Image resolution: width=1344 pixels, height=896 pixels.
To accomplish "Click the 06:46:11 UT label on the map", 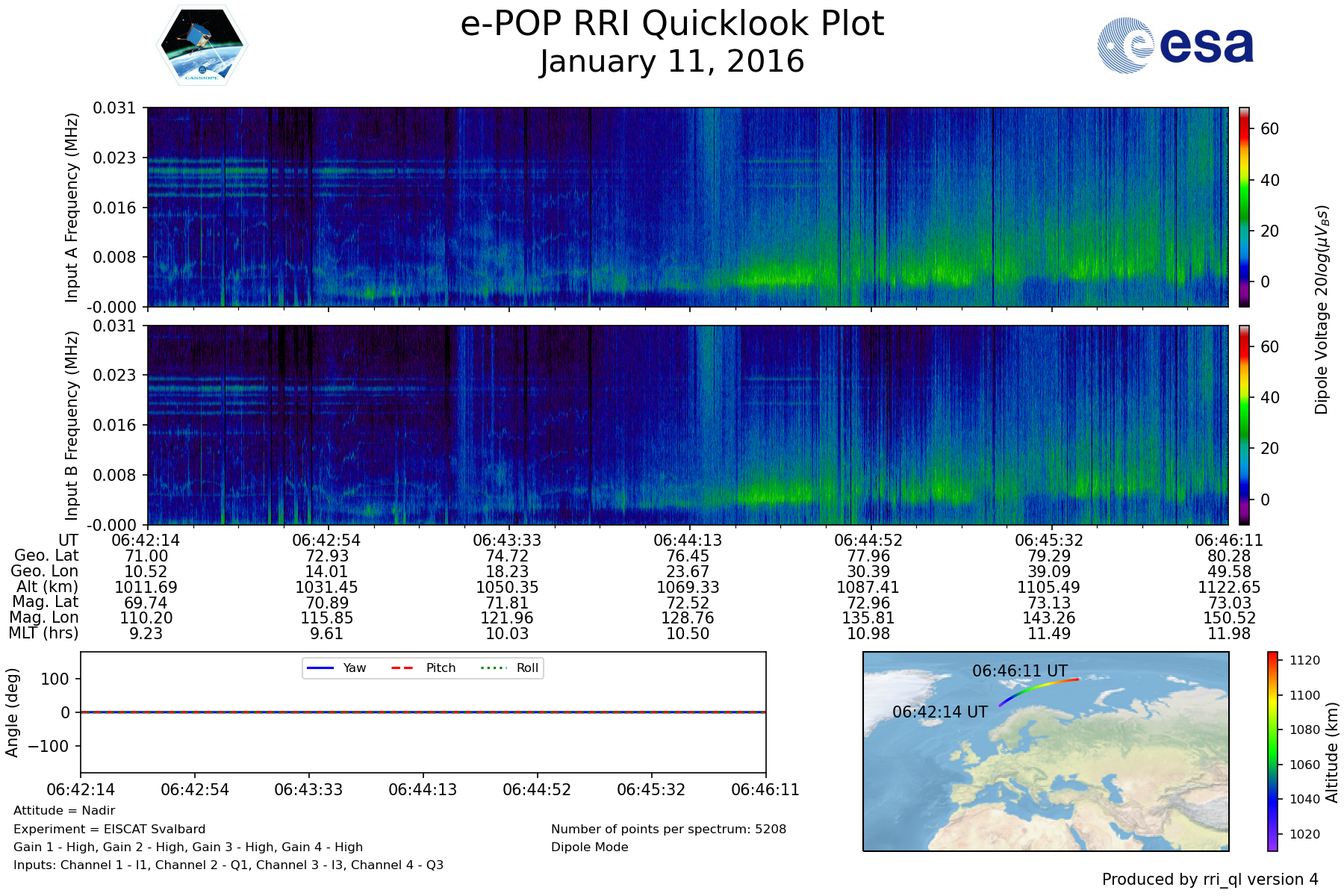I will 1019,671.
